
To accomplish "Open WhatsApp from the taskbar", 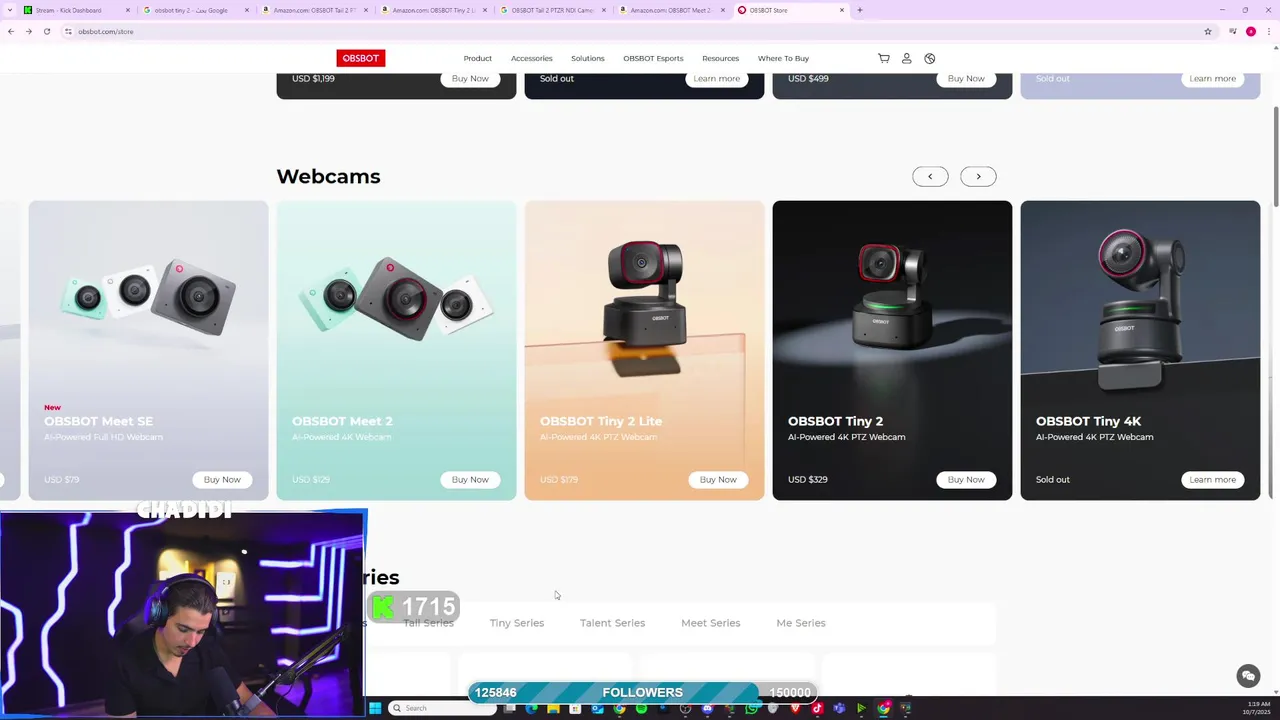I will pos(752,708).
